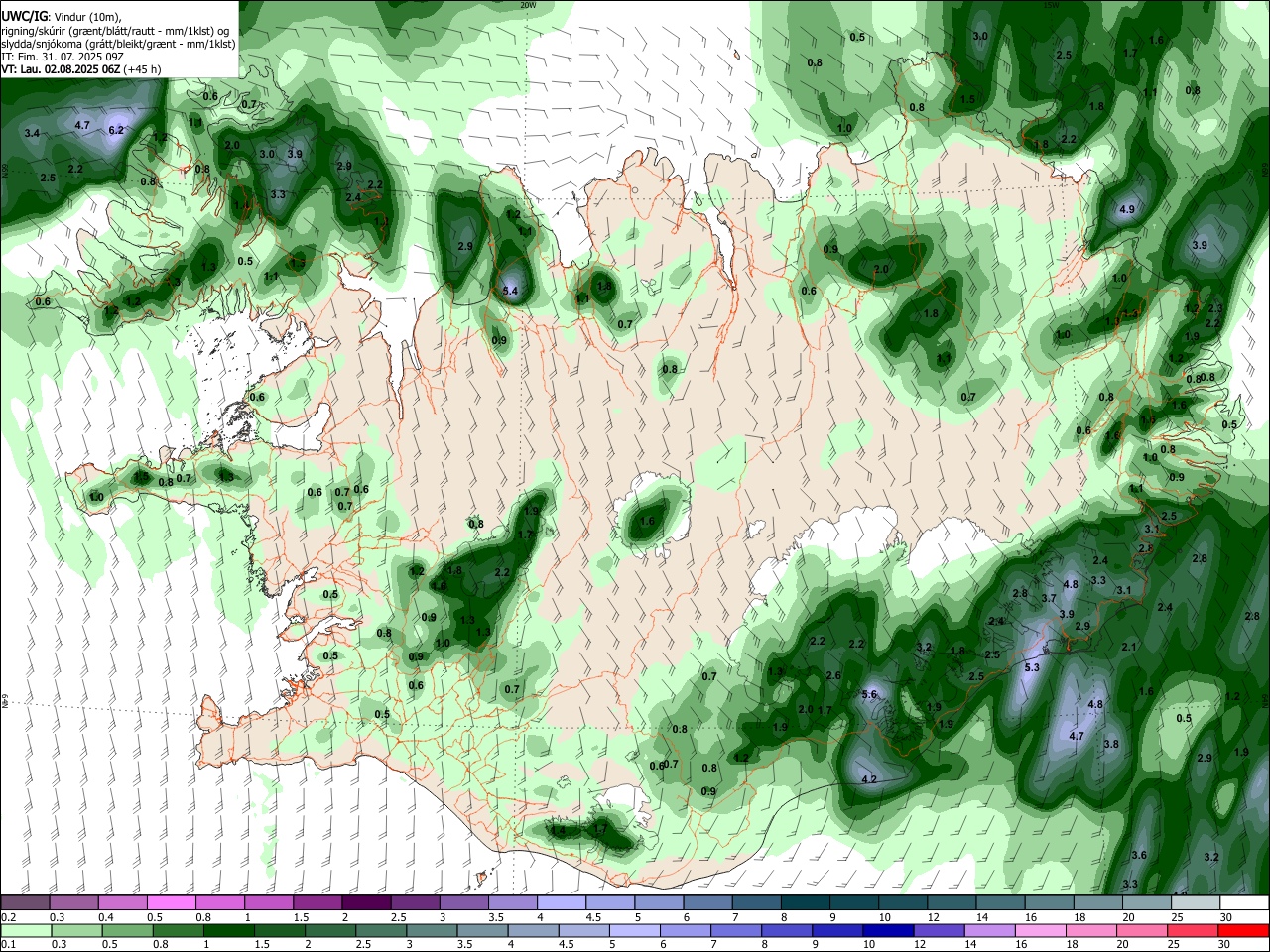Click the darkest green 1 swatch in the bottom legend row
1270x952 pixels.
pyautogui.click(x=228, y=930)
